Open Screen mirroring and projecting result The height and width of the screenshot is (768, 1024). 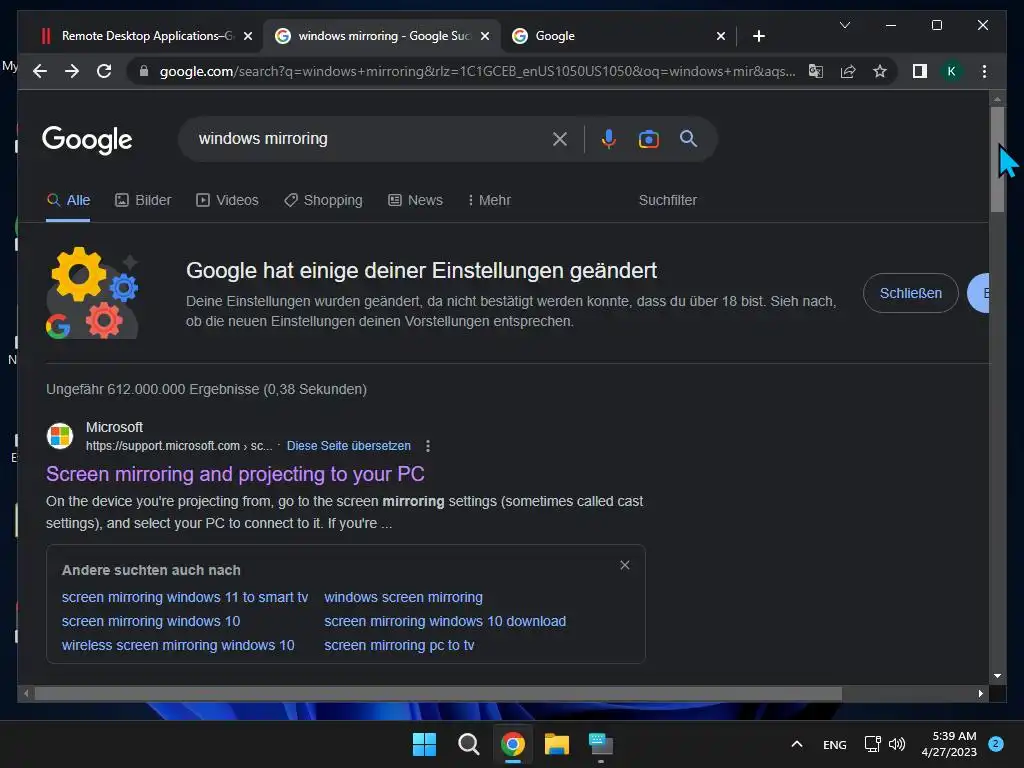235,474
